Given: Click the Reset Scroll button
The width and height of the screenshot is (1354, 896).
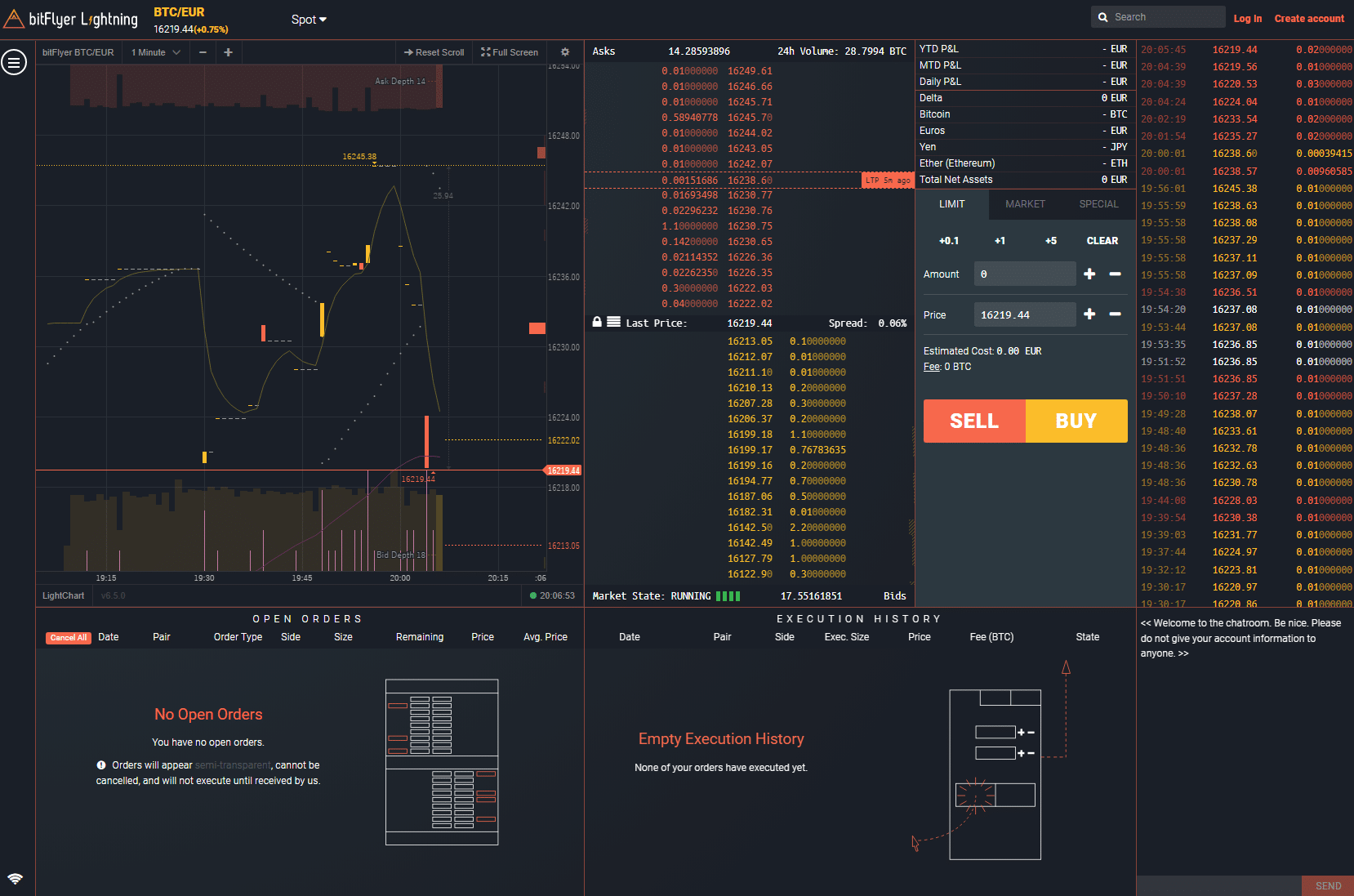Looking at the screenshot, I should (434, 52).
